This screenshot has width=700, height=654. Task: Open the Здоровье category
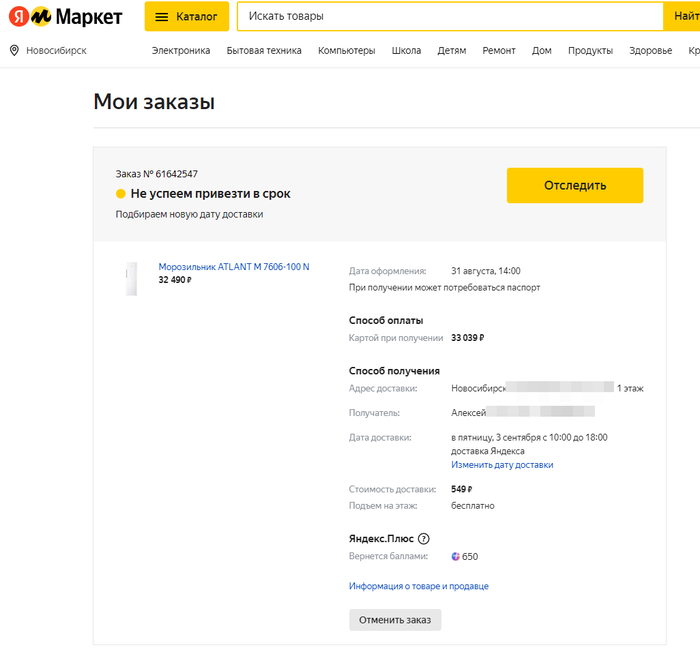click(x=650, y=50)
